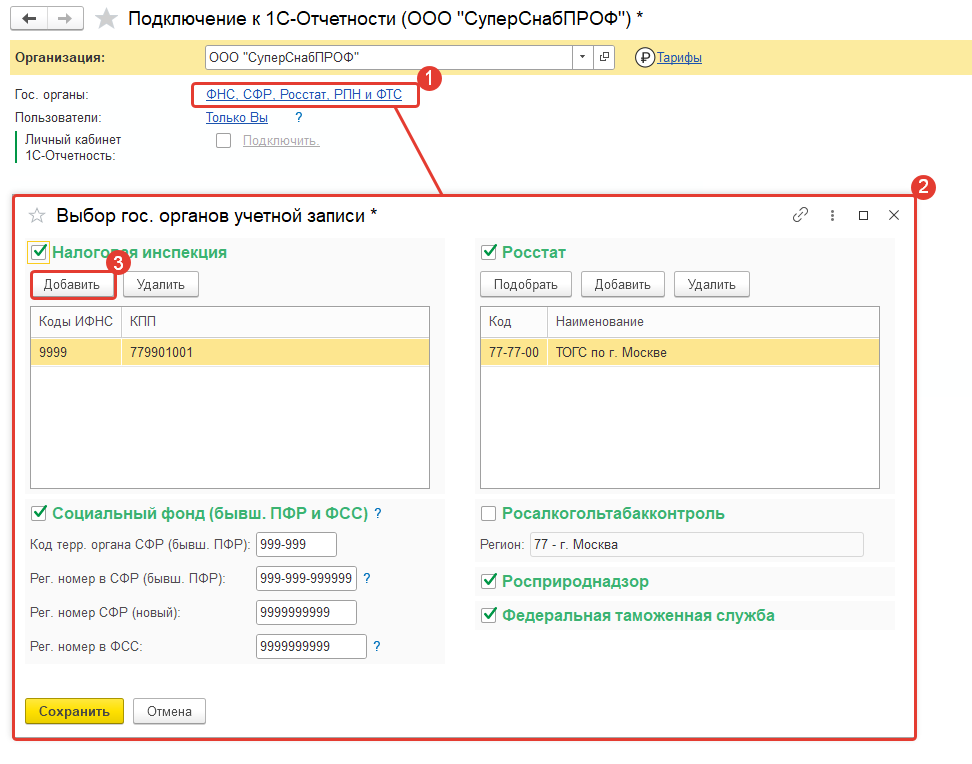Open the Тарифы link
Viewport: 972px width, 764px height.
point(679,58)
